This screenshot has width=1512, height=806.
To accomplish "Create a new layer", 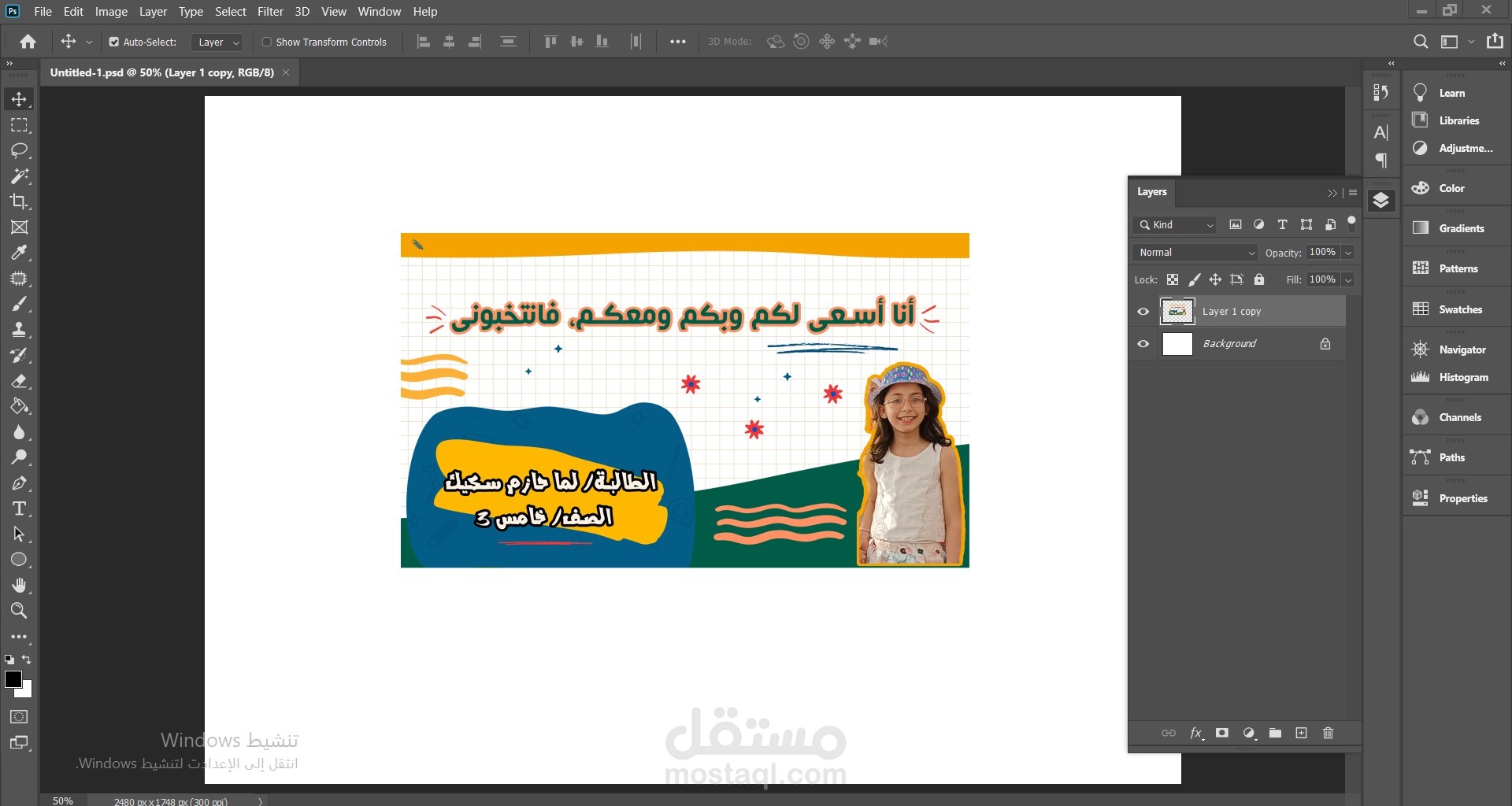I will (x=1302, y=733).
